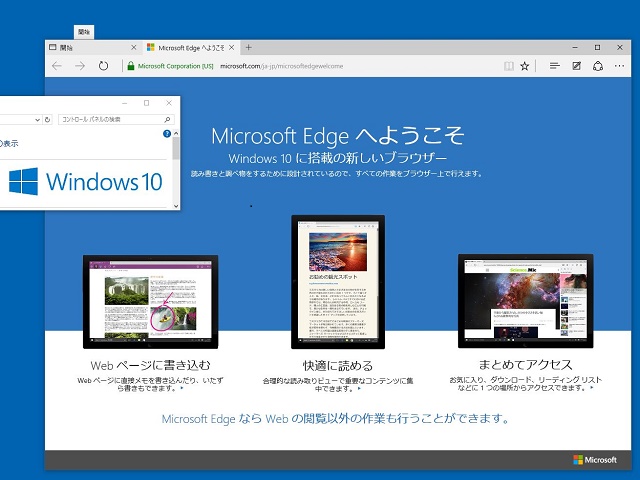Follow arrow link after コンテンツに集中できます
Image resolution: width=640 pixels, height=480 pixels.
[x=359, y=389]
